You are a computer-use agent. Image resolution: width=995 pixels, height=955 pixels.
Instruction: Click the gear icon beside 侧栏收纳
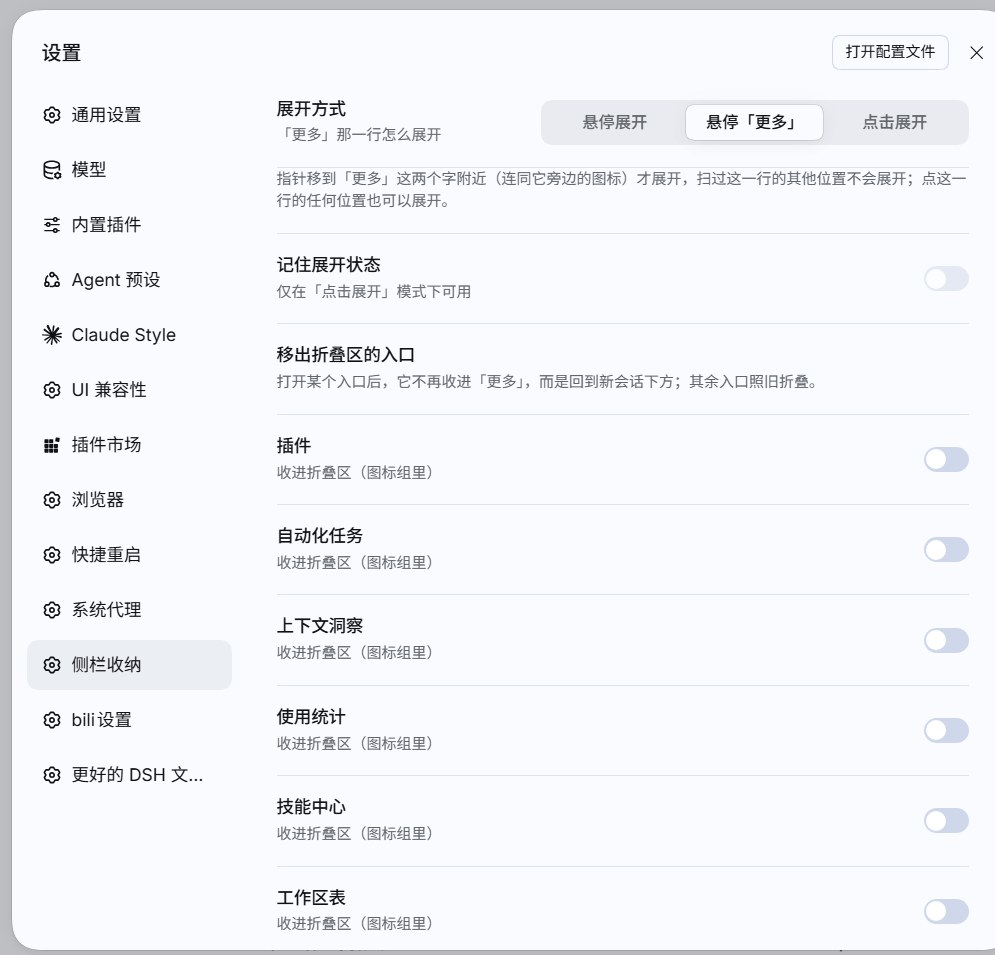coord(52,664)
